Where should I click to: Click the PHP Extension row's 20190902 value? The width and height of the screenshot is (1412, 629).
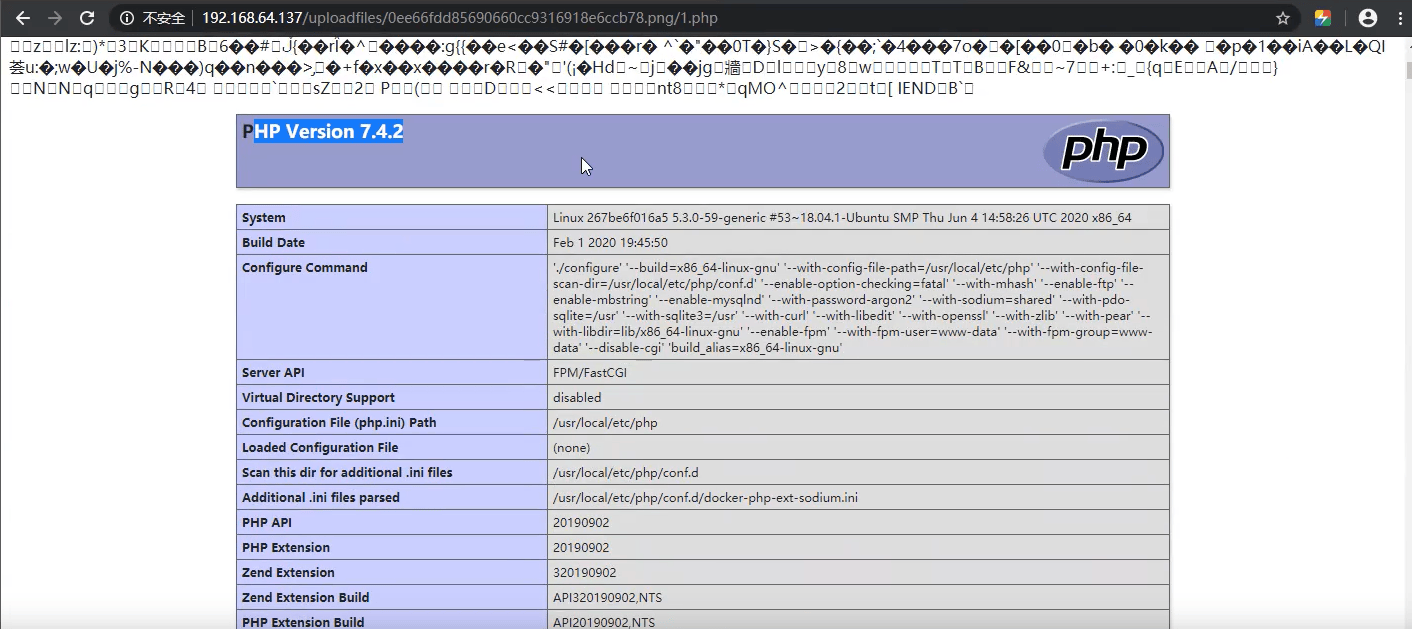581,547
